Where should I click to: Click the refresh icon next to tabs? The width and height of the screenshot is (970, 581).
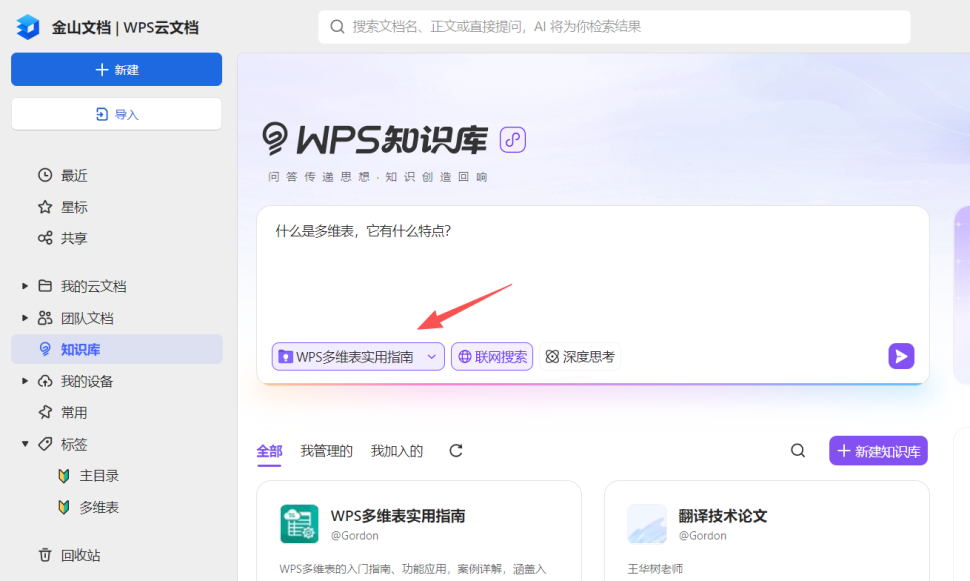point(456,450)
